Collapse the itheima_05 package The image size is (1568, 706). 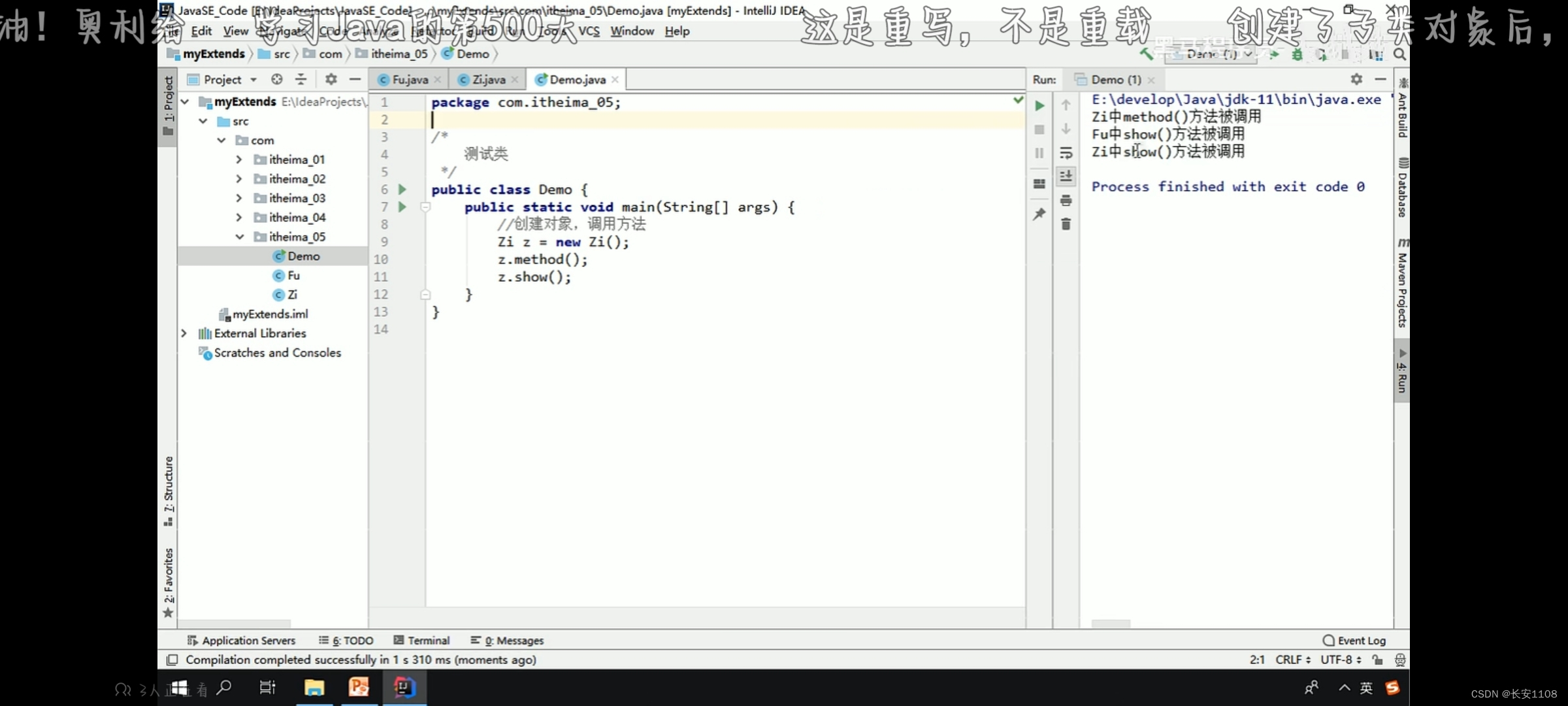click(239, 237)
